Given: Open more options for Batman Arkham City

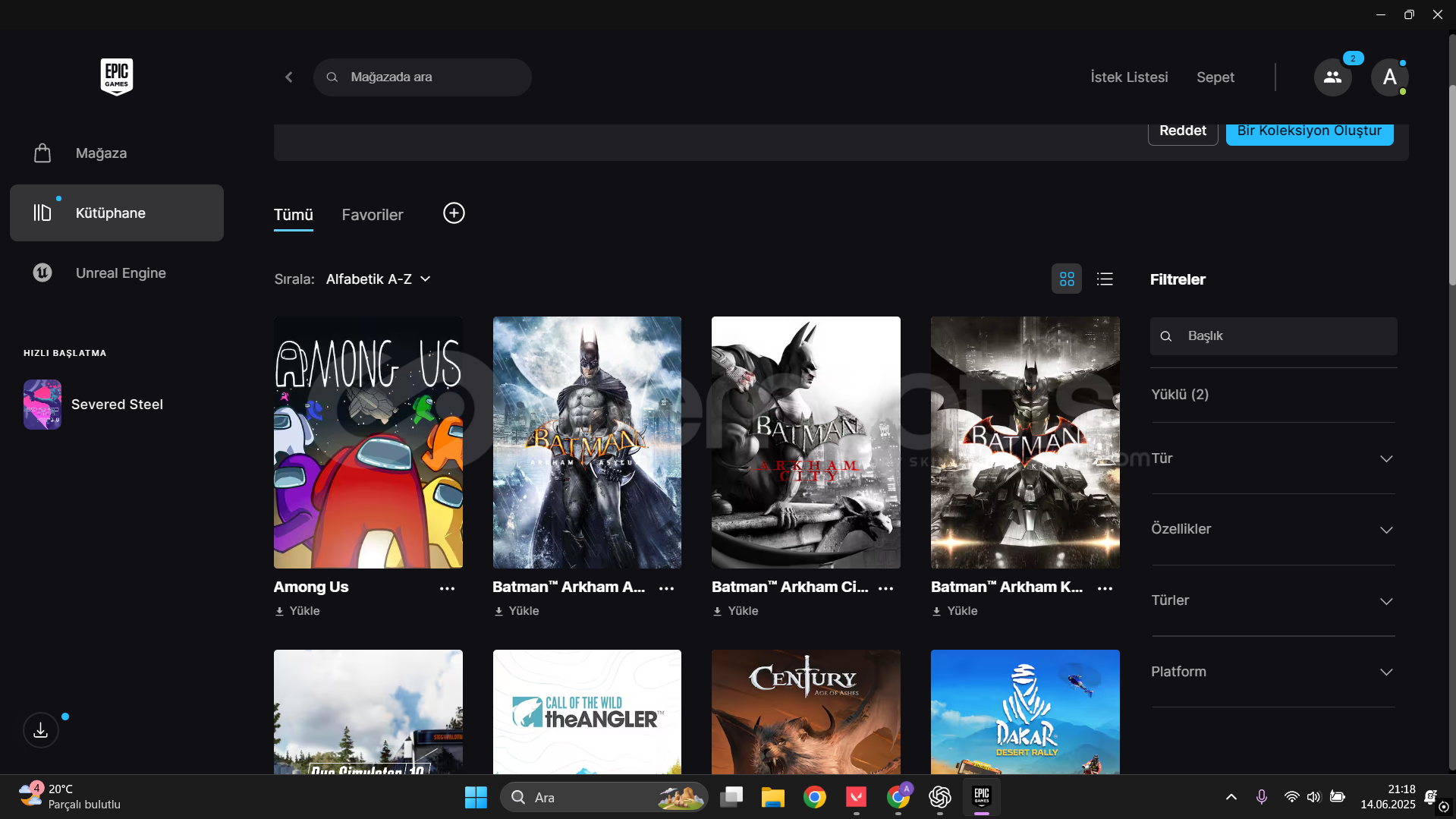Looking at the screenshot, I should (886, 588).
